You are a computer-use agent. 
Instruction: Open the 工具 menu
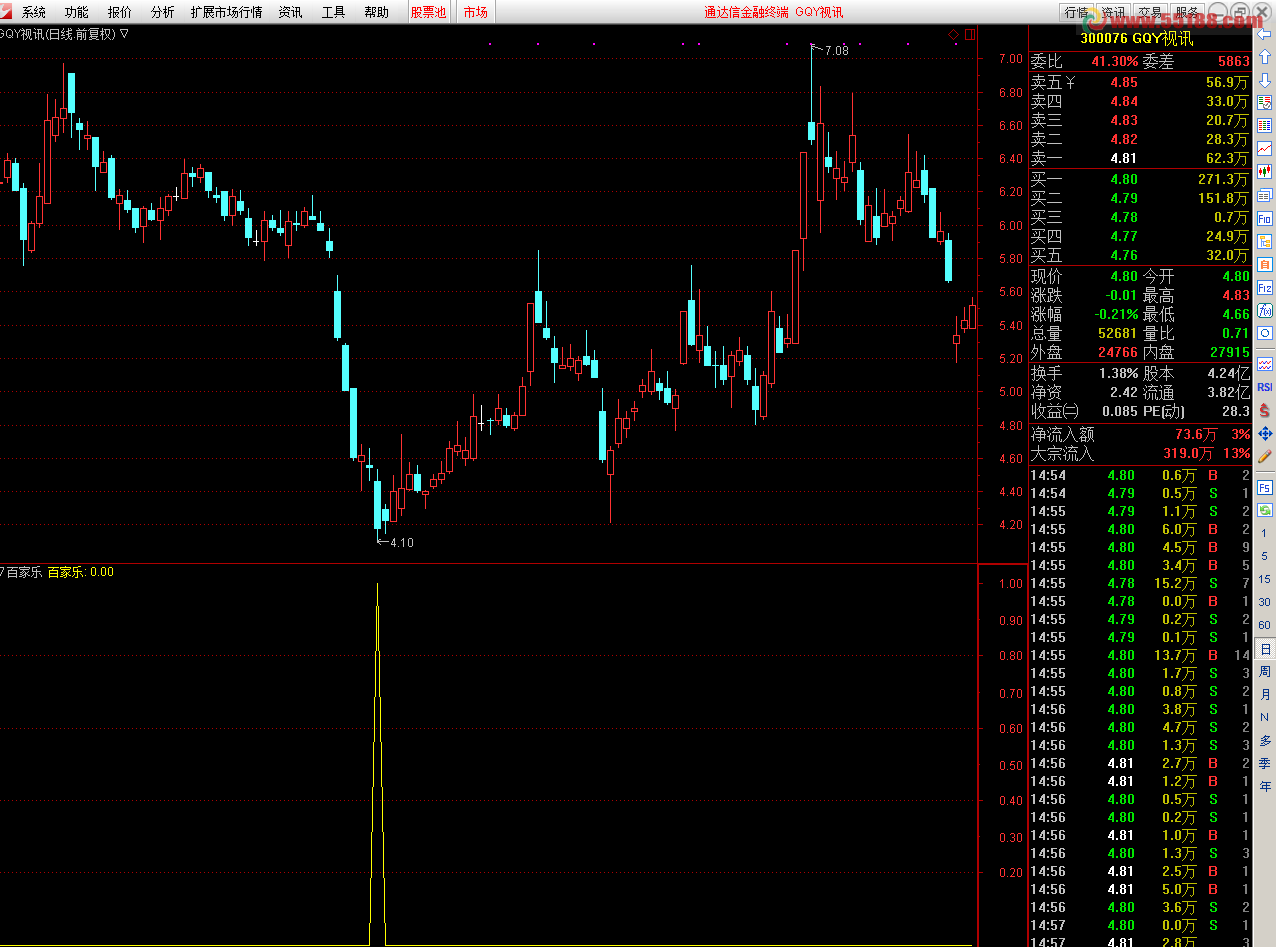334,12
